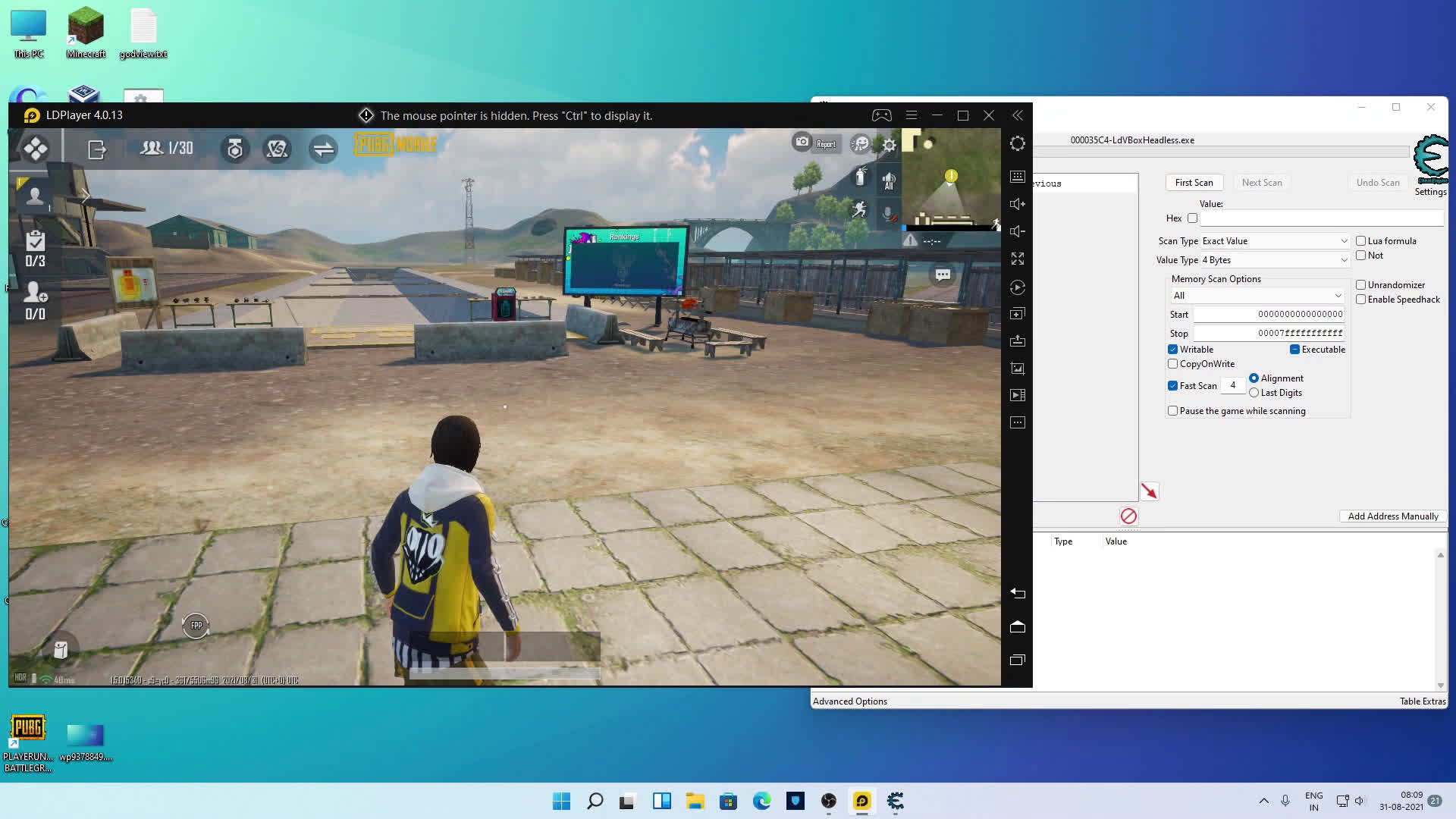The image size is (1456, 819).
Task: Enable the Writable memory scan checkbox
Action: (x=1173, y=349)
